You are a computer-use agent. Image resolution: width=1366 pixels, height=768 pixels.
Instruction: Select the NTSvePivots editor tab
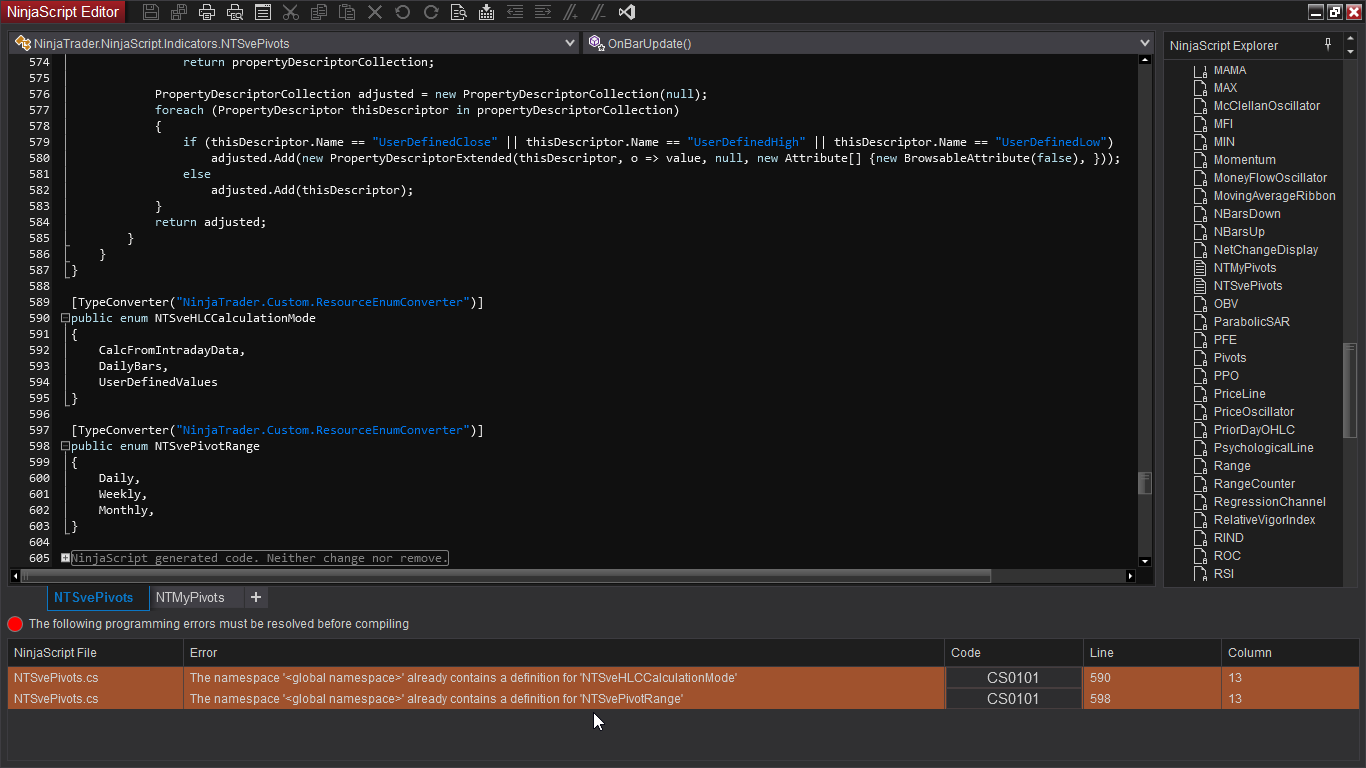[93, 597]
